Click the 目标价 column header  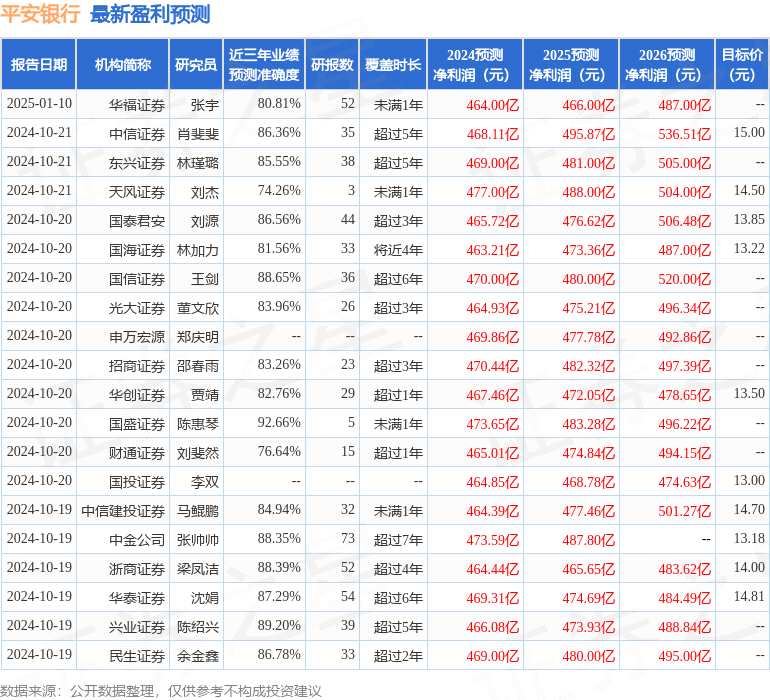(742, 64)
